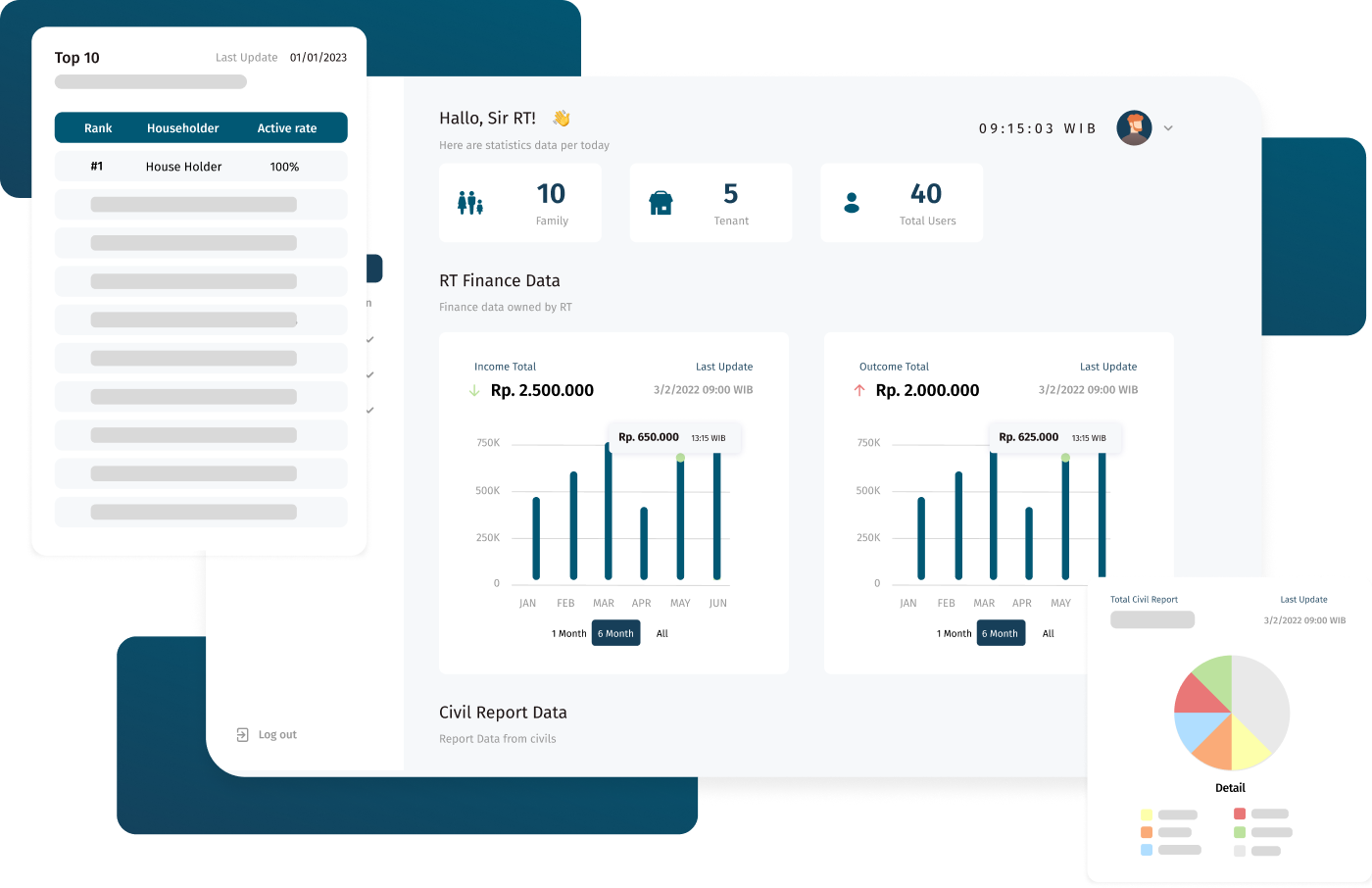Viewport: 1372px width, 888px height.
Task: Click the Total Users person icon
Action: [852, 203]
